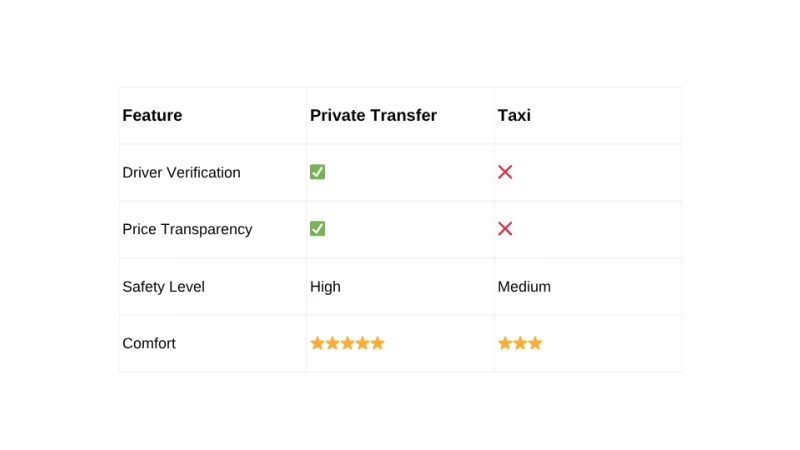Click the red X in the Driver Verification row
The height and width of the screenshot is (450, 800).
point(505,172)
